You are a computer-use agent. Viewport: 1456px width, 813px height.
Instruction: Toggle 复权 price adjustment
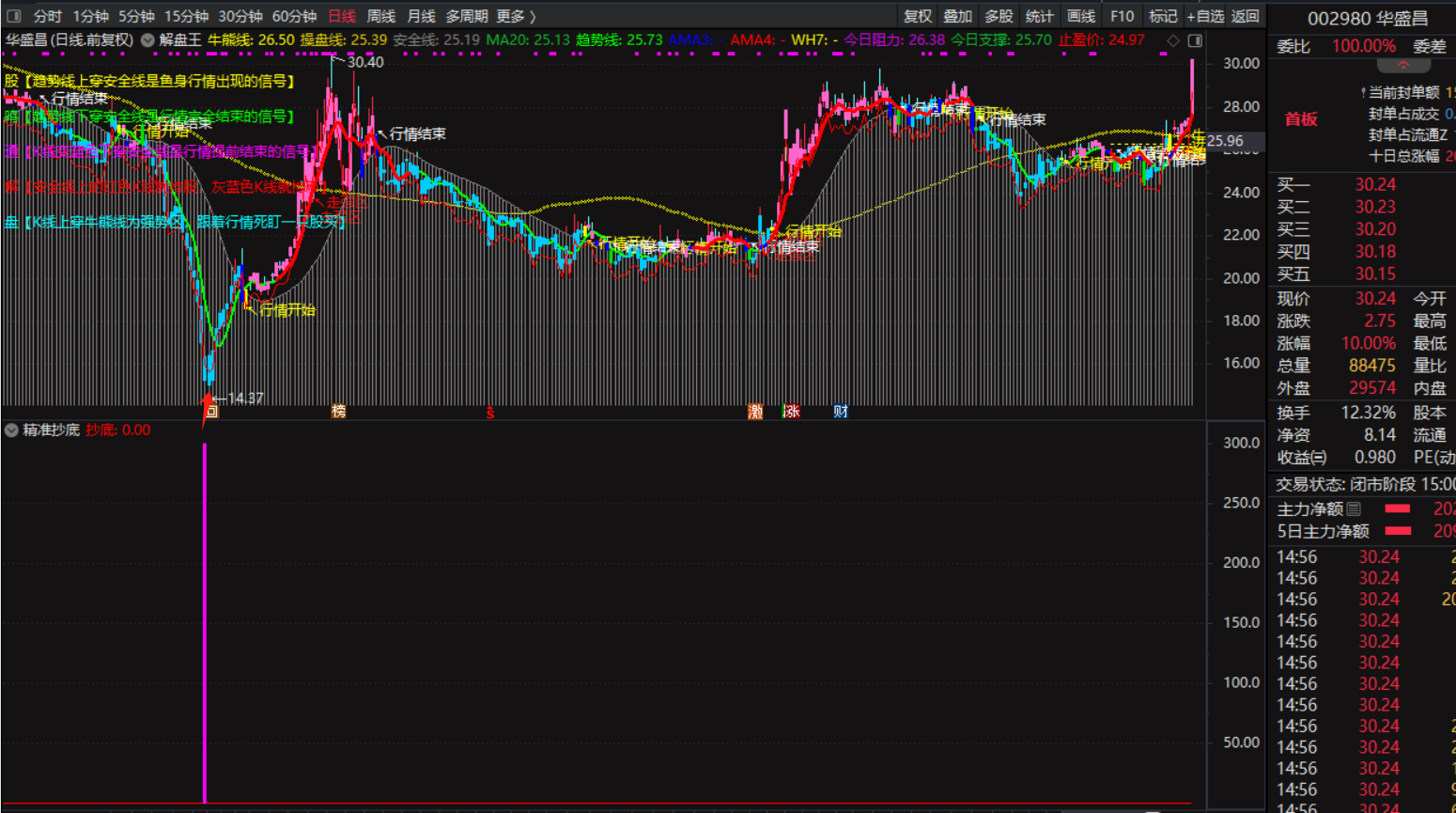click(917, 16)
